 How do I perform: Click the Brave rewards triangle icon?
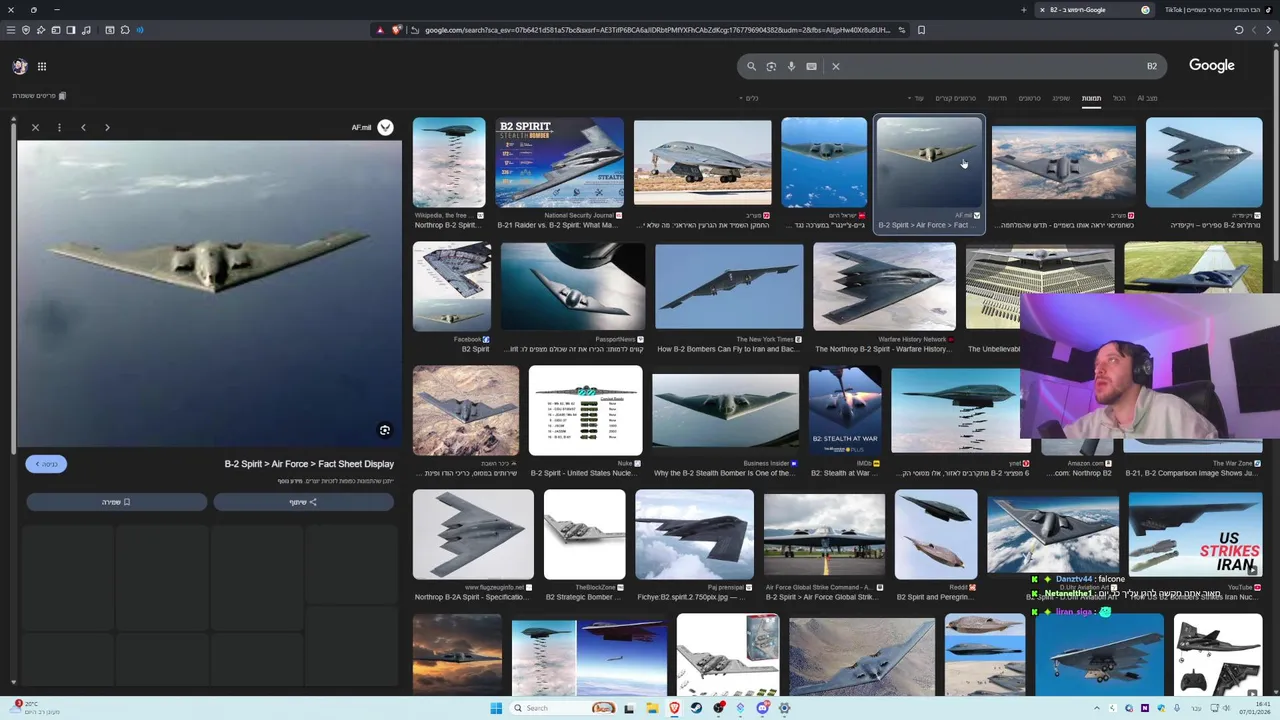380,30
